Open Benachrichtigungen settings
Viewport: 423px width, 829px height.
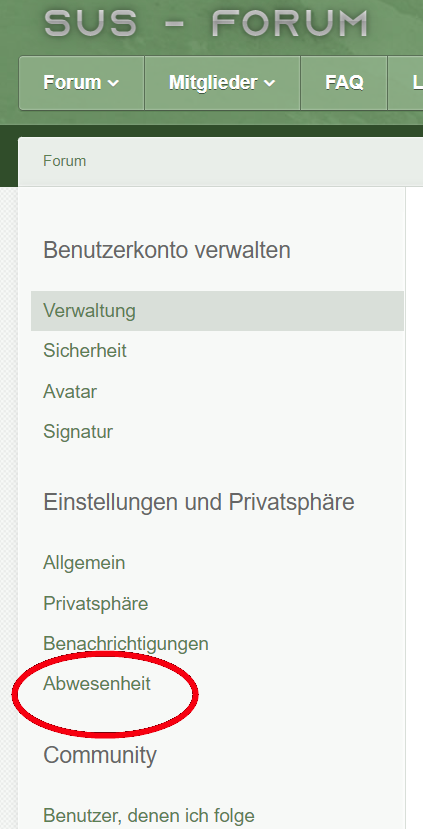pyautogui.click(x=126, y=643)
